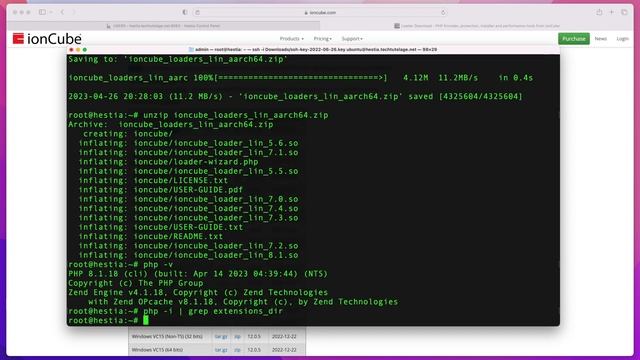Open the Login link on ionCube

pyautogui.click(x=622, y=39)
